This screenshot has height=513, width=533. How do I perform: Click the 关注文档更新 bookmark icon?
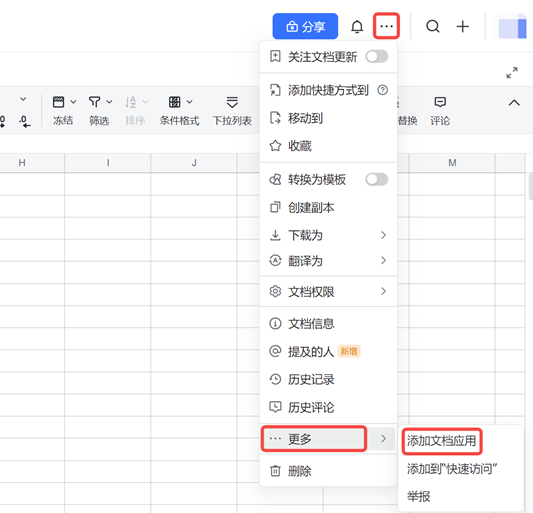tap(275, 56)
